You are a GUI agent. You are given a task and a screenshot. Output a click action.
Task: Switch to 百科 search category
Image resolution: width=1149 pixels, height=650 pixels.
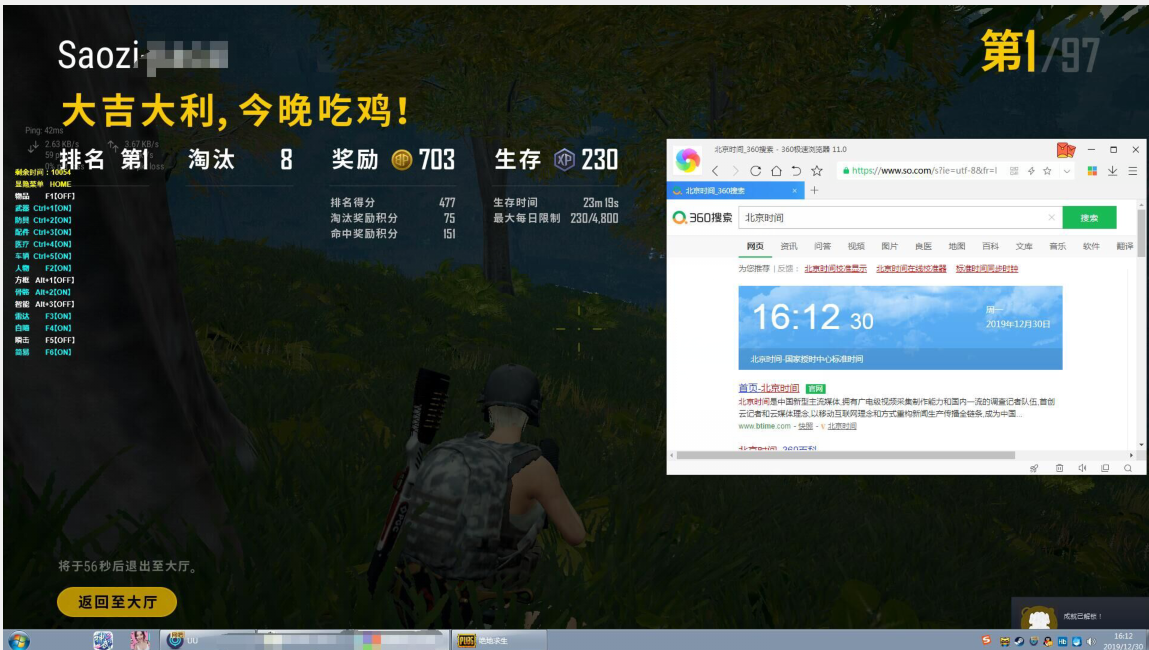click(x=990, y=246)
